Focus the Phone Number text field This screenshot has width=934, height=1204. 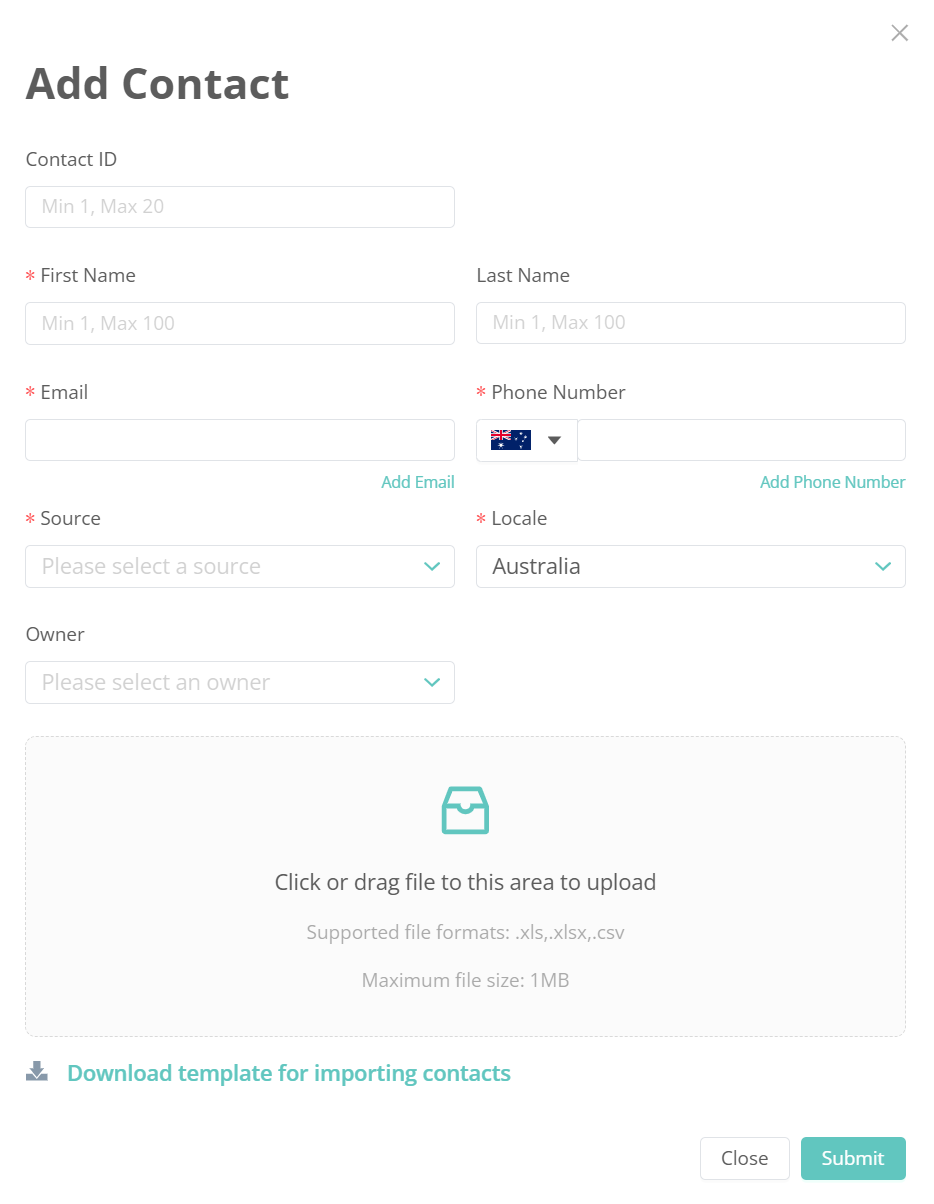pyautogui.click(x=741, y=440)
